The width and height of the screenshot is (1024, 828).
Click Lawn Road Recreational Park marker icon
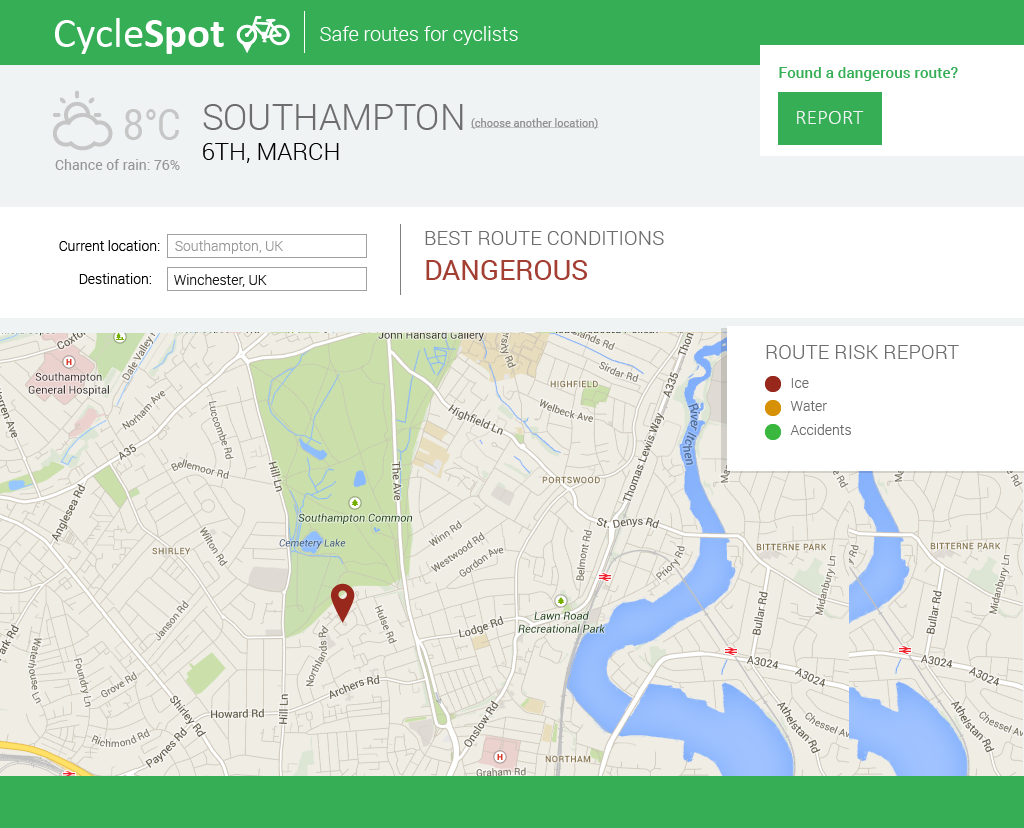point(560,600)
